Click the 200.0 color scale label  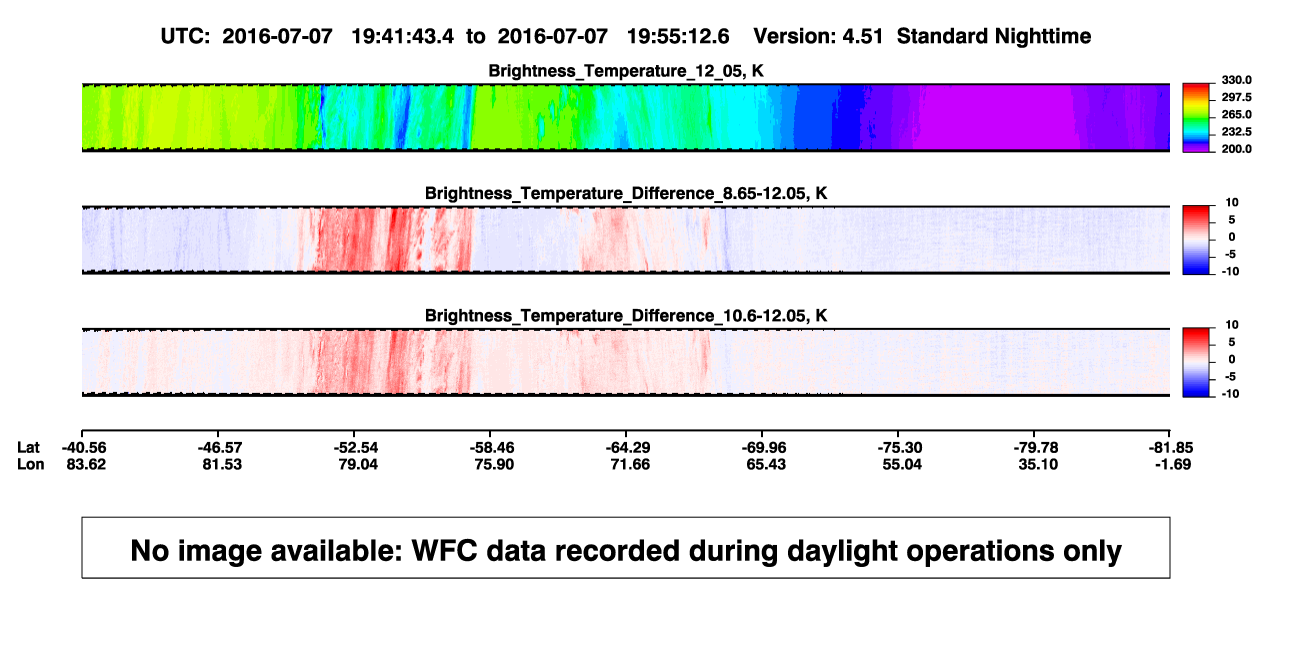[x=1237, y=149]
